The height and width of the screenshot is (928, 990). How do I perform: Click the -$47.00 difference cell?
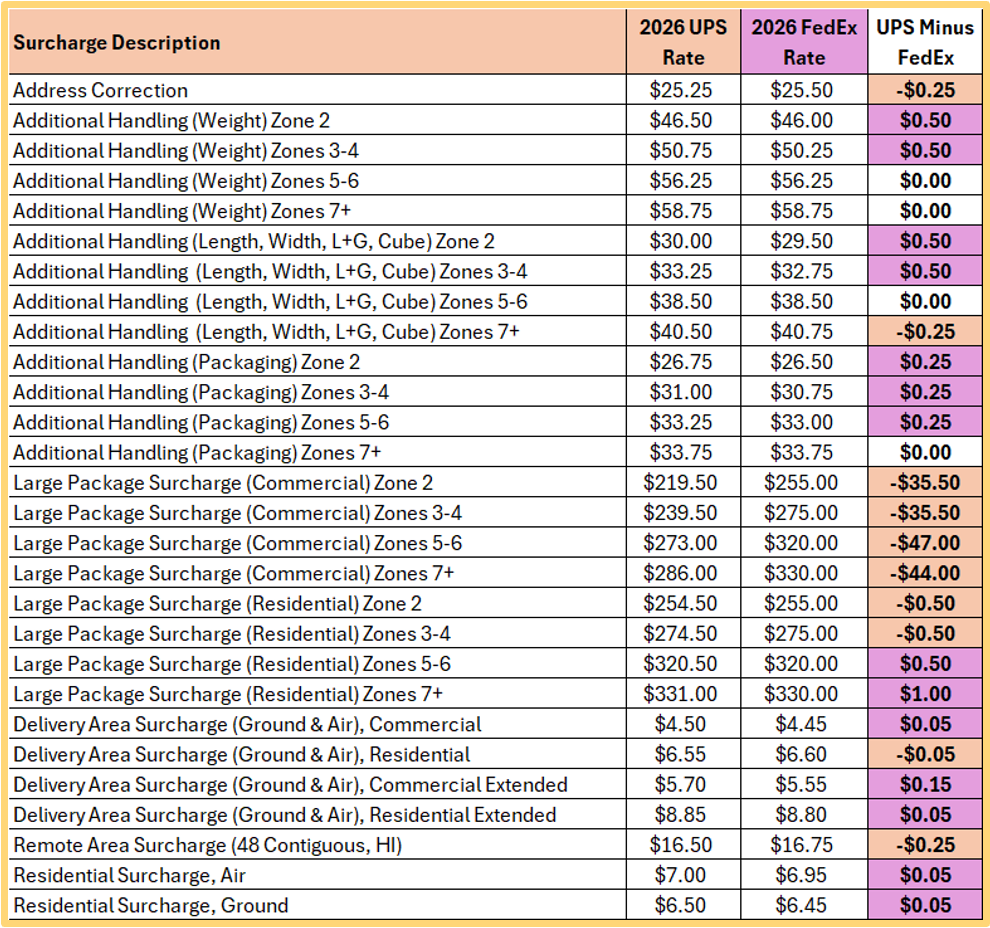(925, 544)
